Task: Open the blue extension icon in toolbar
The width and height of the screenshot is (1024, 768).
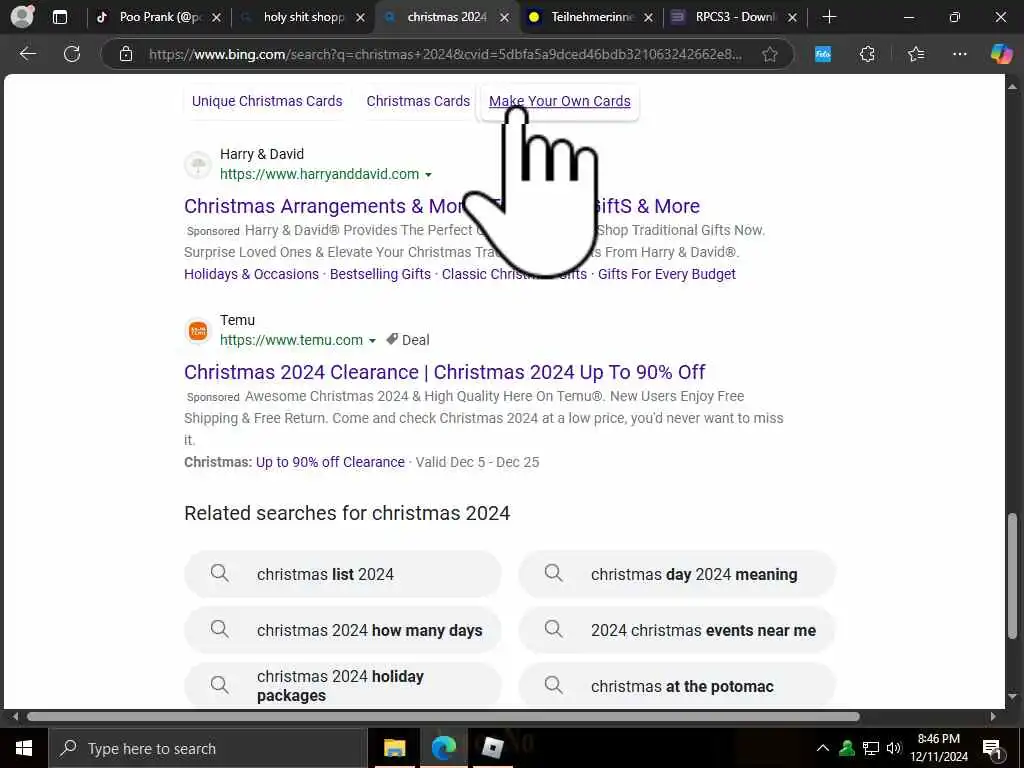Action: (823, 54)
